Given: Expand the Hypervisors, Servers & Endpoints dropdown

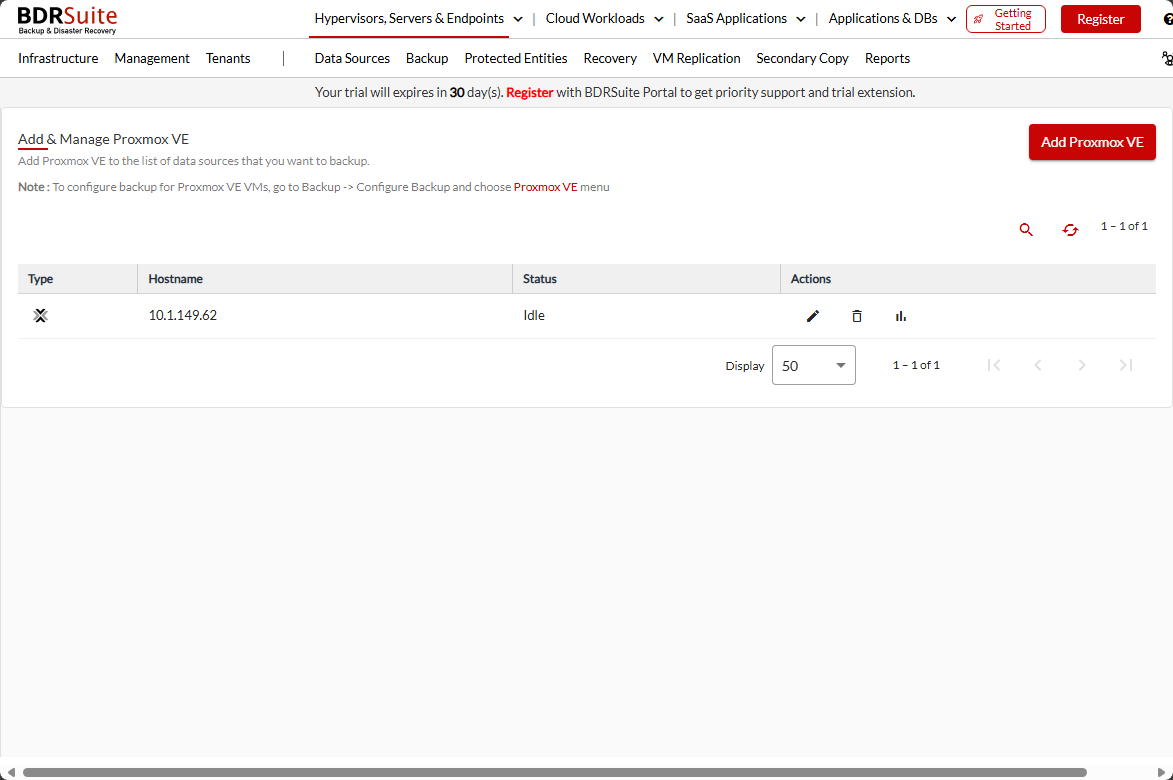Looking at the screenshot, I should [518, 18].
